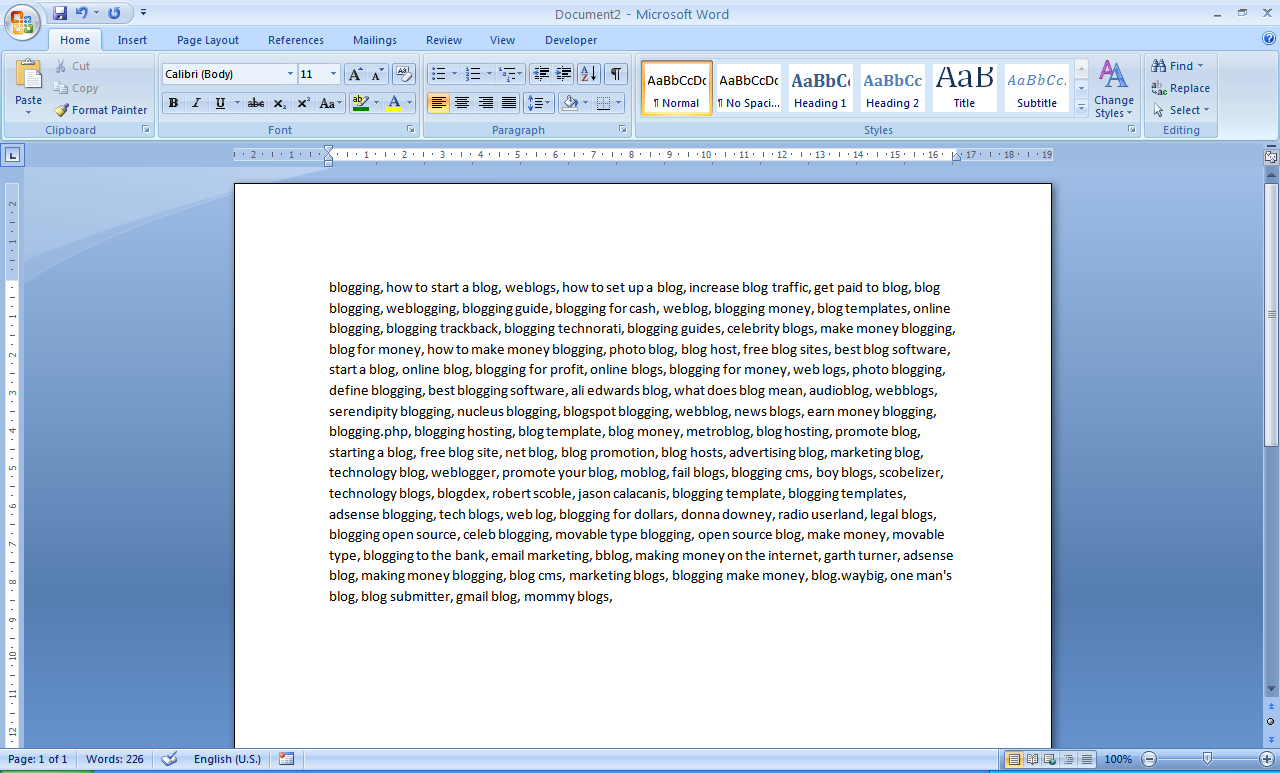The width and height of the screenshot is (1280, 773).
Task: Open the Line Spacing dropdown
Action: pos(537,103)
